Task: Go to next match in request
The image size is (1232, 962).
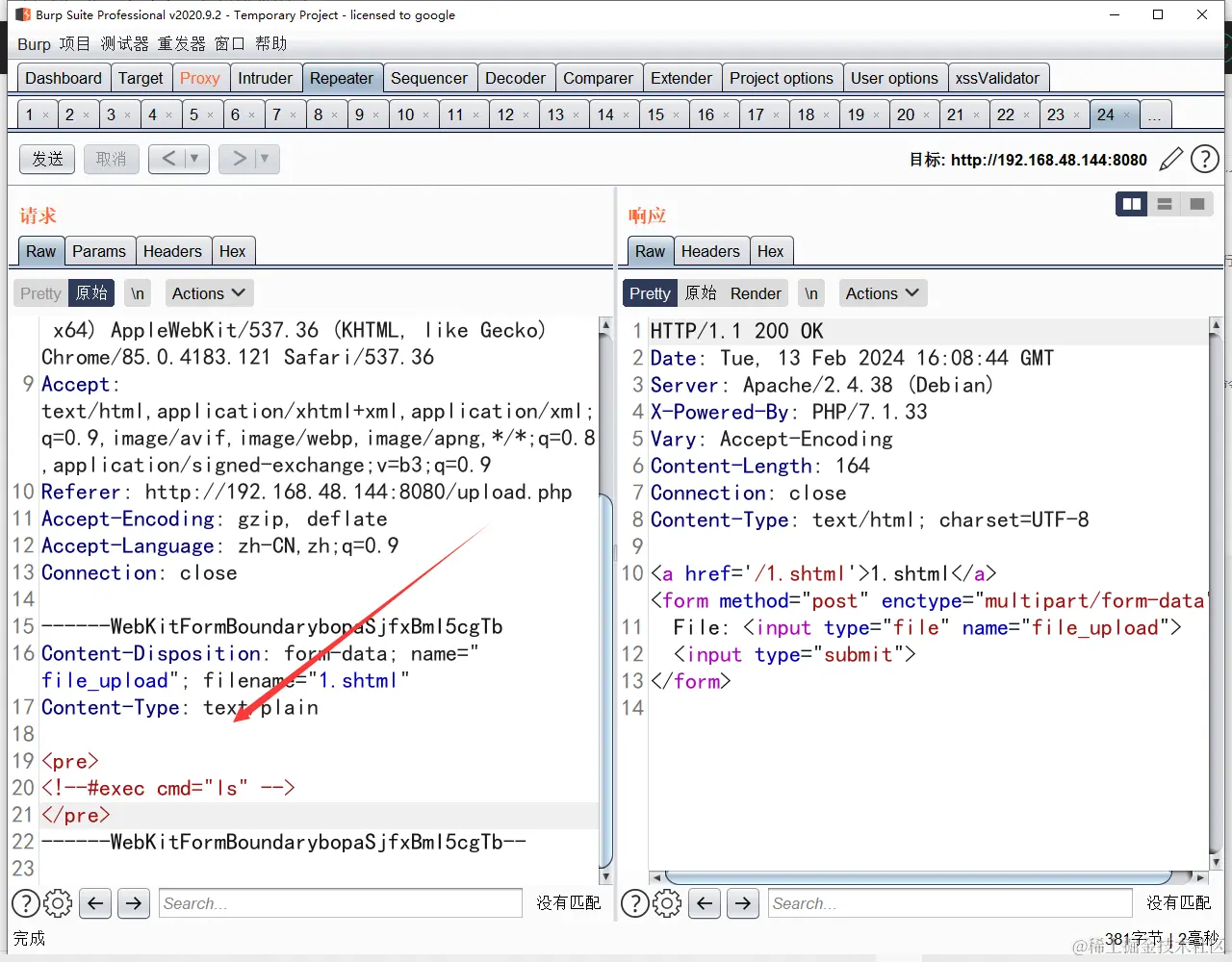Action: point(134,903)
